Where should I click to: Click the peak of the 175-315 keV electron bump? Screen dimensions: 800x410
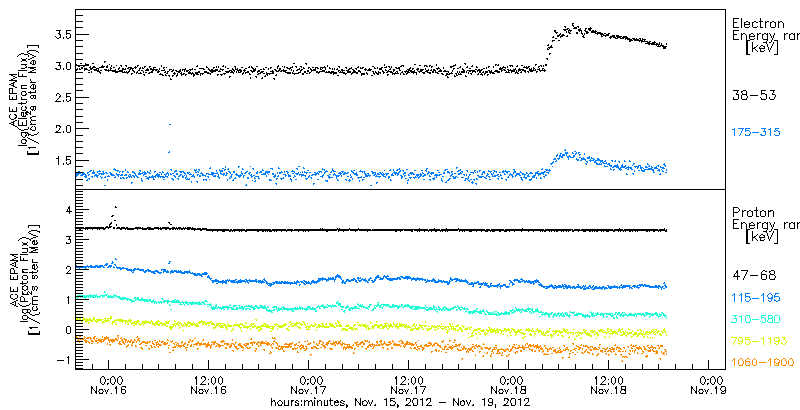click(x=566, y=152)
